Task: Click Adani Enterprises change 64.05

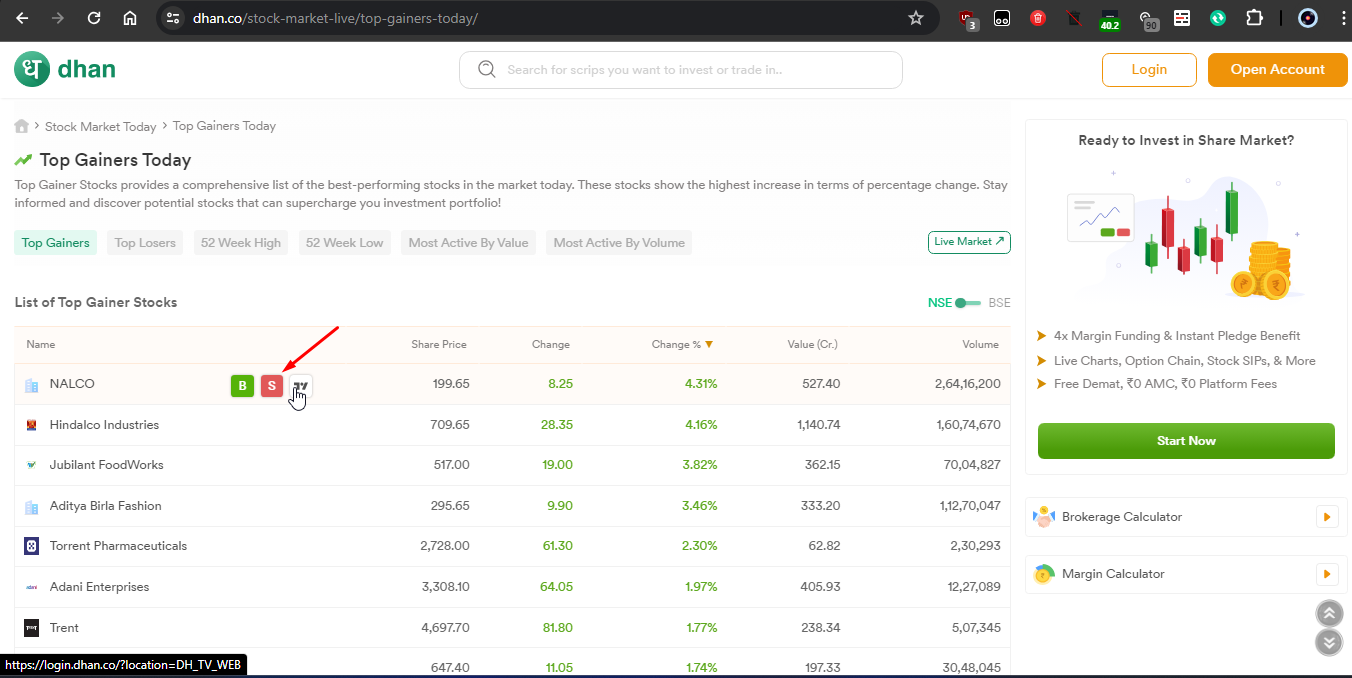Action: pos(556,587)
